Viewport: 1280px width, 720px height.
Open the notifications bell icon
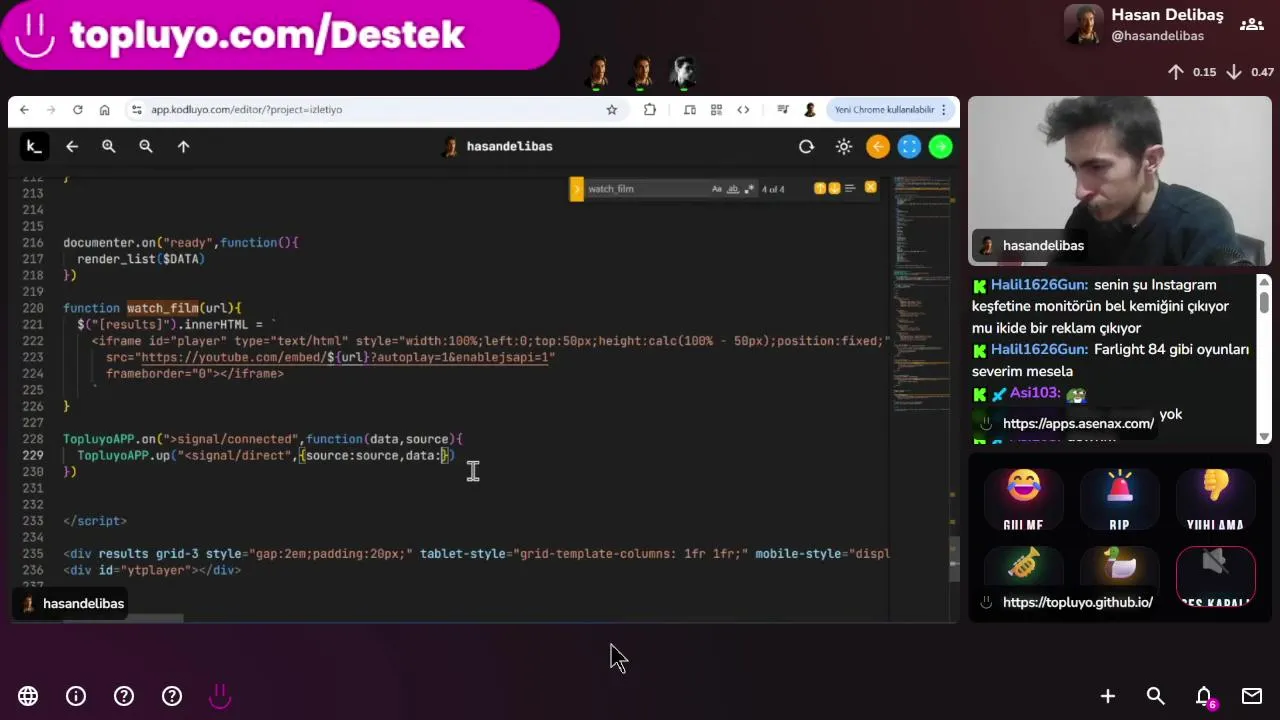point(1204,696)
